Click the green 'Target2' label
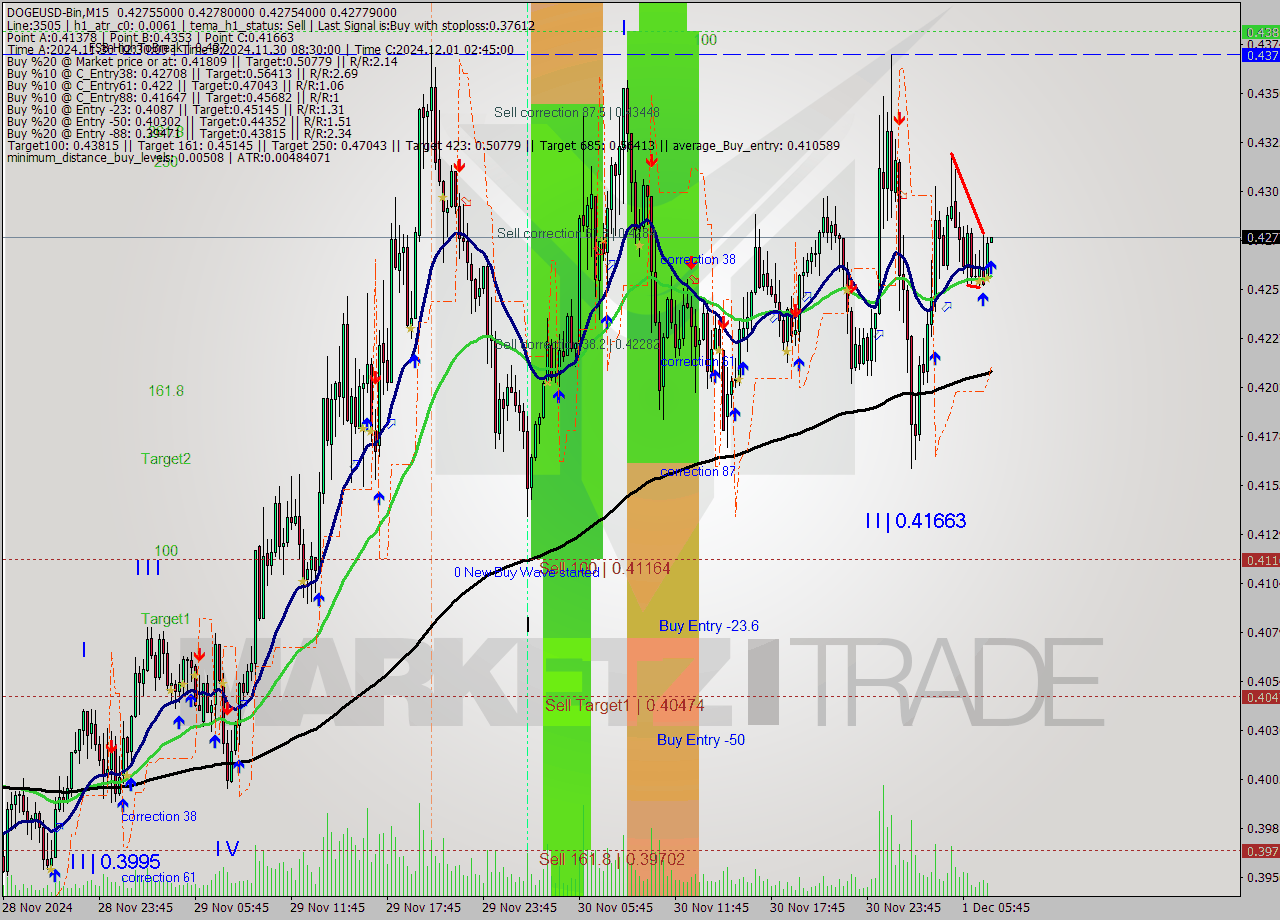 [165, 459]
